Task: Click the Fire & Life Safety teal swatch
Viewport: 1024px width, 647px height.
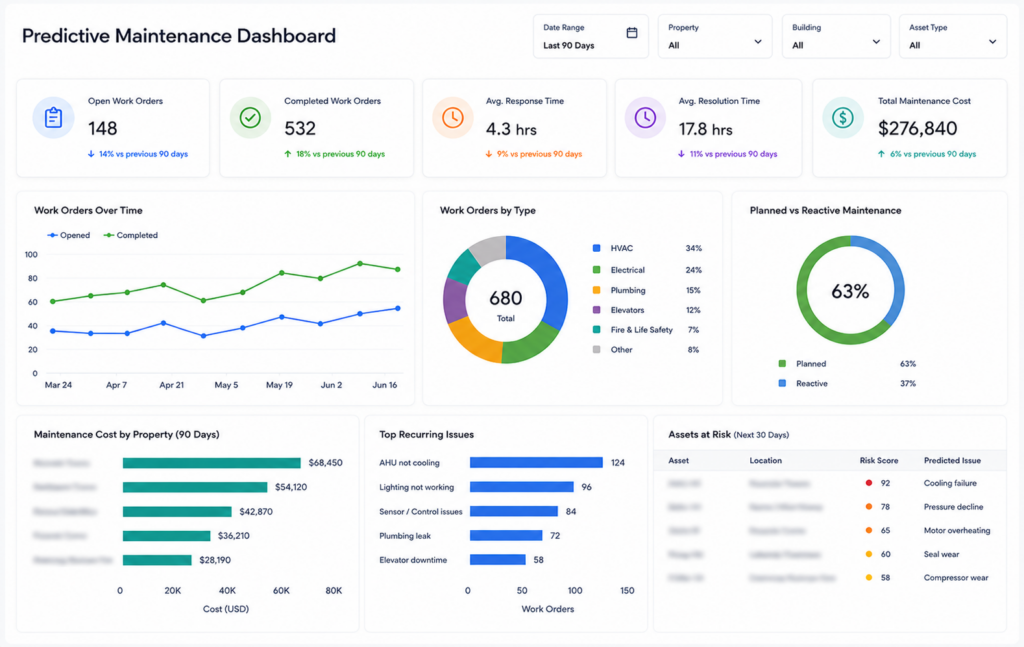Action: [x=596, y=330]
